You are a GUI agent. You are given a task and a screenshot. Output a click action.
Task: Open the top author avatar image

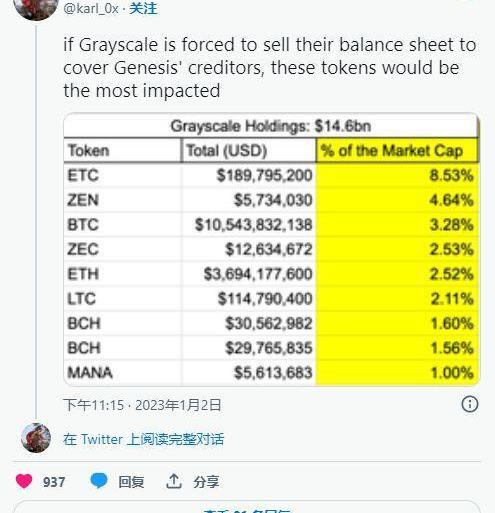click(x=36, y=7)
